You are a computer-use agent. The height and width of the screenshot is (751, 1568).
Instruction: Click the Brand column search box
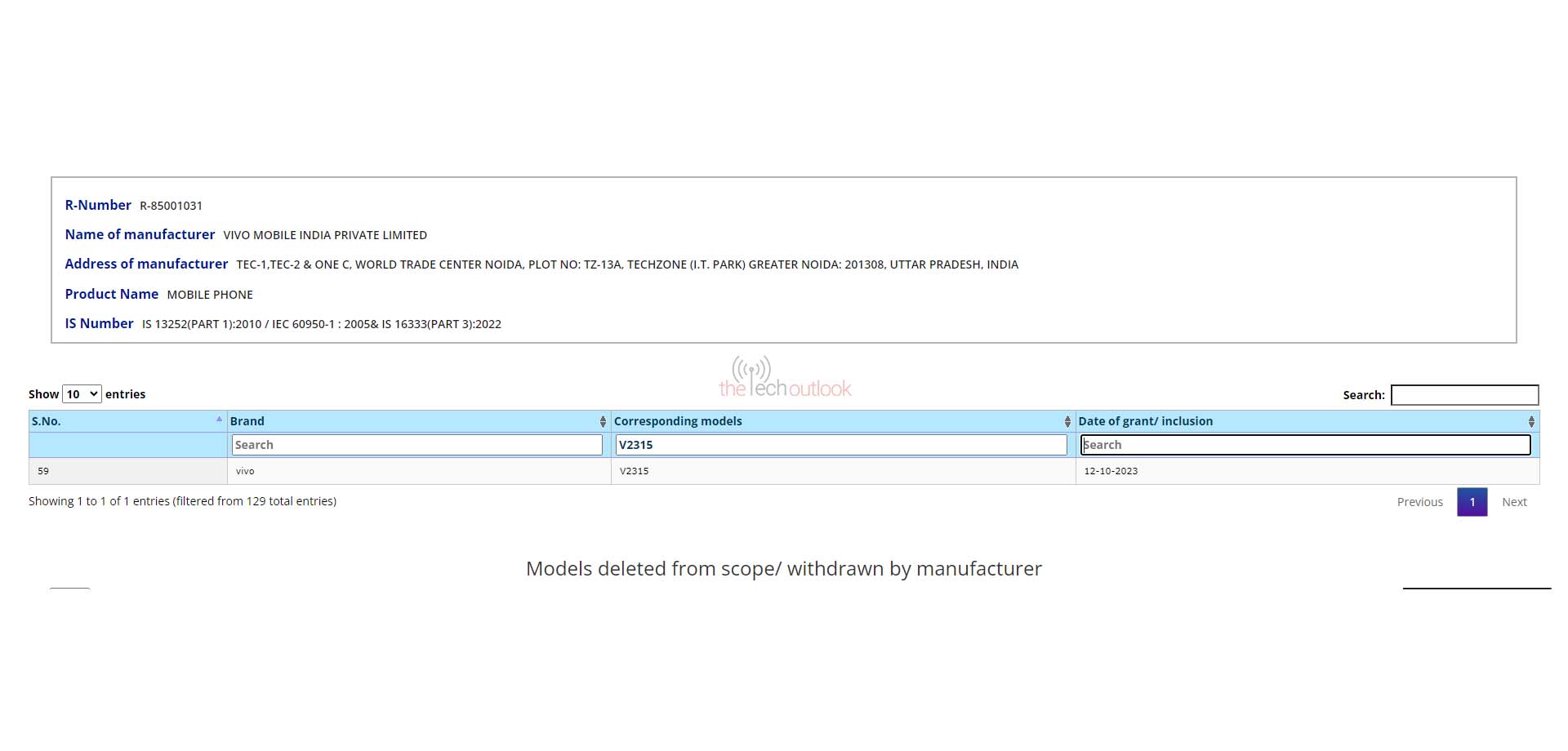[x=417, y=445]
